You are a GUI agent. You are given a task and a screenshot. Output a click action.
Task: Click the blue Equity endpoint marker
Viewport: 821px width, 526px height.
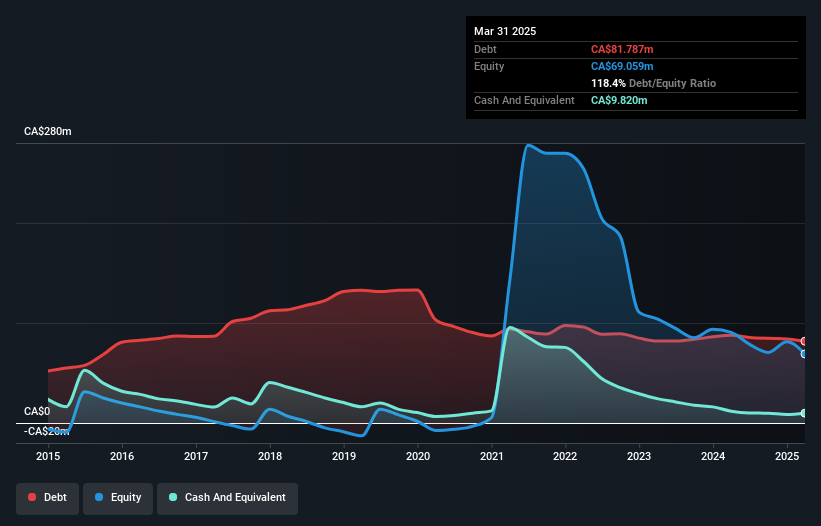[804, 354]
